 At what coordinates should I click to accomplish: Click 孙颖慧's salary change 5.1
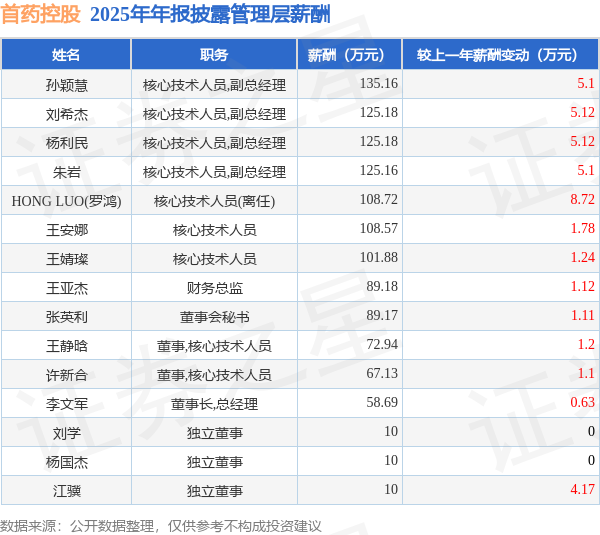(x=586, y=83)
